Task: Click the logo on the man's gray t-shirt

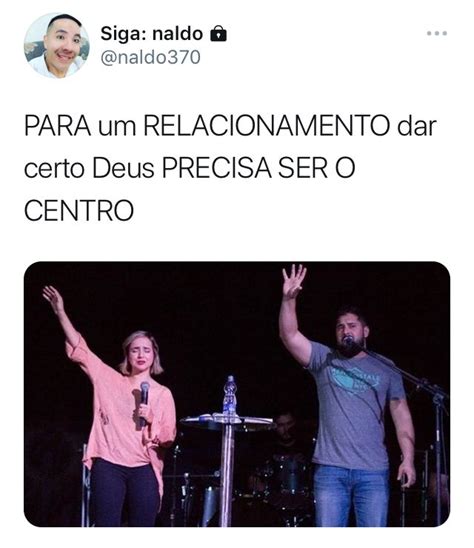Action: (x=356, y=380)
